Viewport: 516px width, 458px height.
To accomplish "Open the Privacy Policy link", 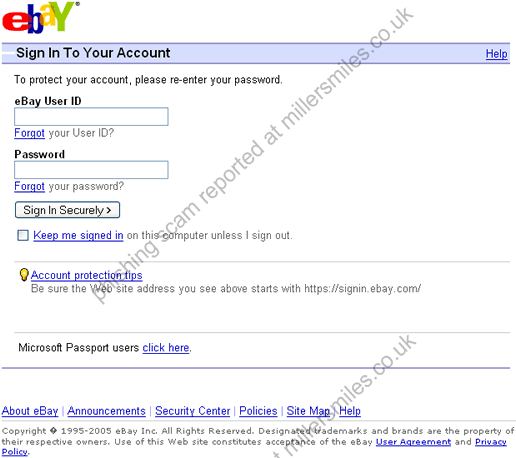I will click(491, 442).
